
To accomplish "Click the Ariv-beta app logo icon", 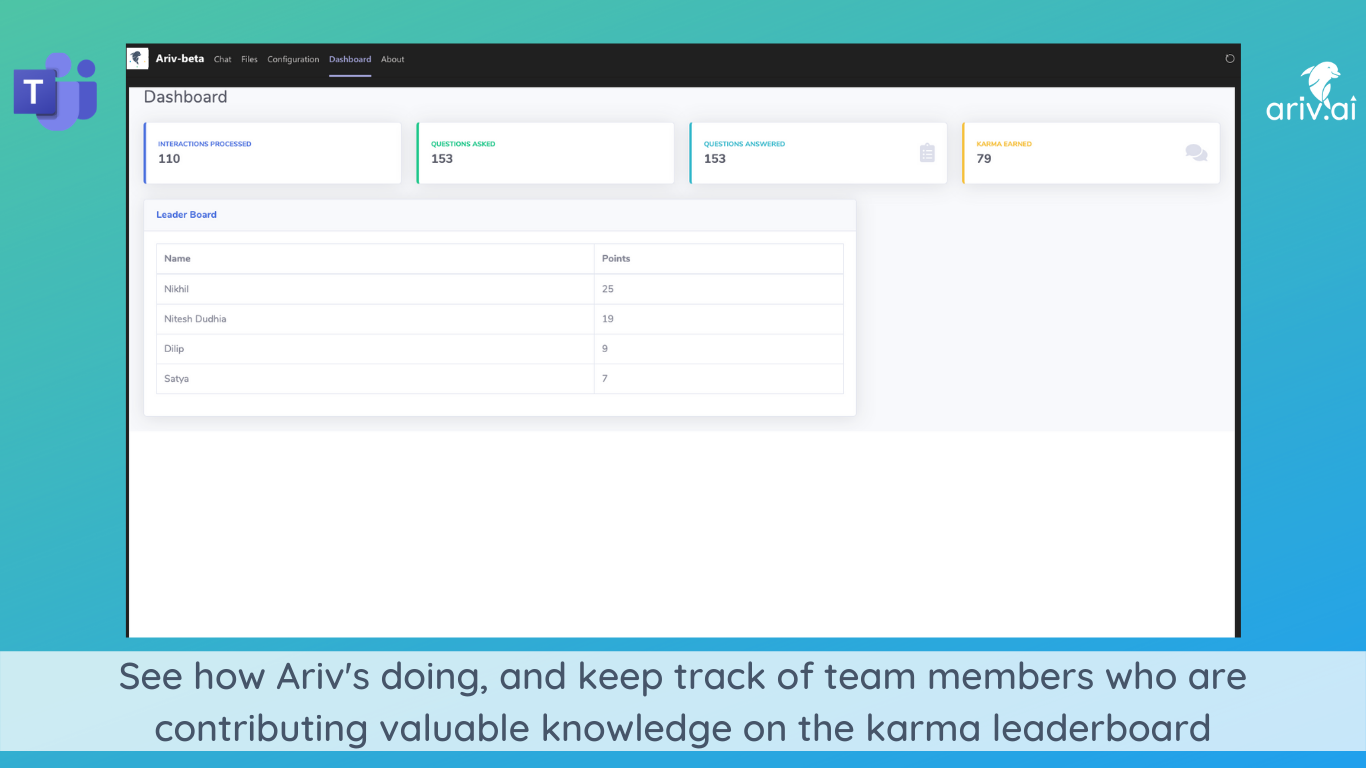I will [x=138, y=58].
